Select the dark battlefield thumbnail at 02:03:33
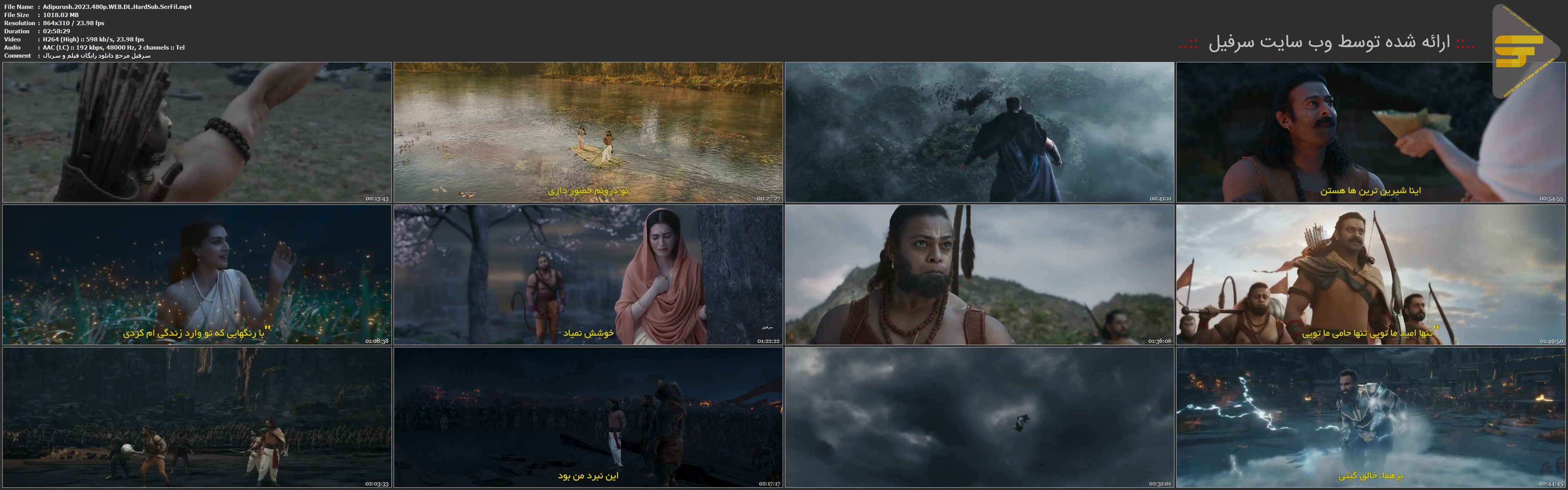The width and height of the screenshot is (1568, 490). pyautogui.click(x=196, y=417)
